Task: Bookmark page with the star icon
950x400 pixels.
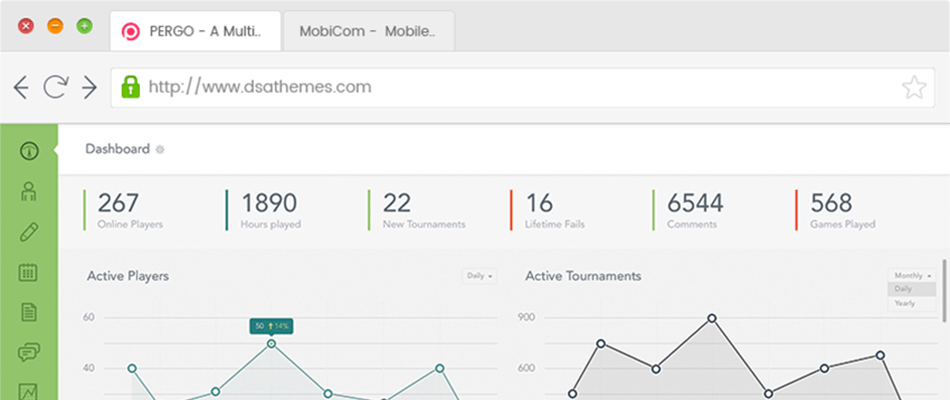Action: 914,87
